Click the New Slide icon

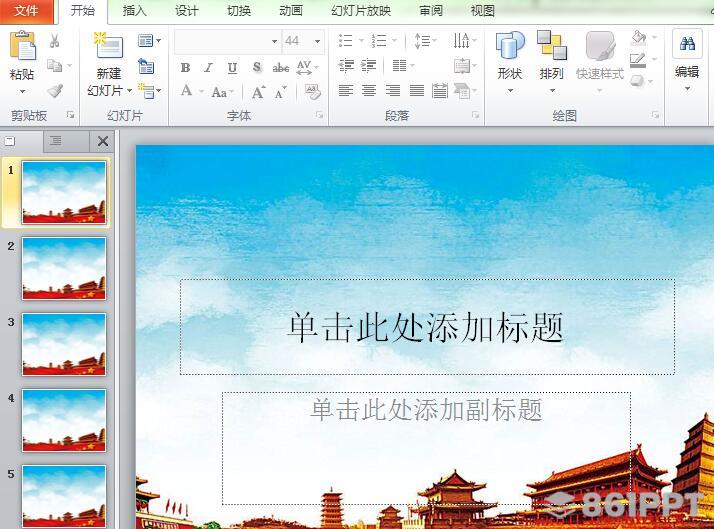[108, 46]
